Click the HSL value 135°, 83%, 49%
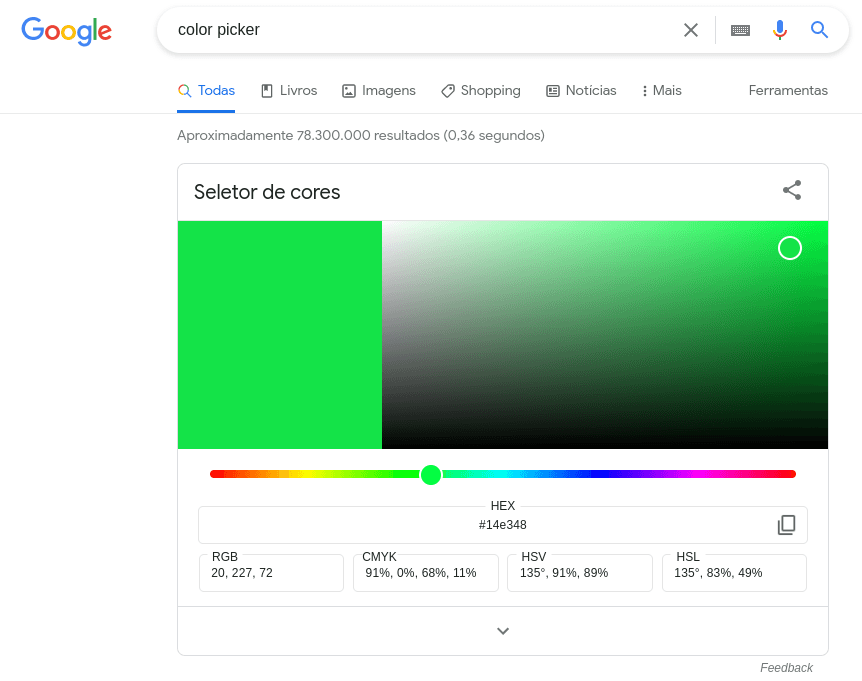The width and height of the screenshot is (862, 681). coord(734,573)
